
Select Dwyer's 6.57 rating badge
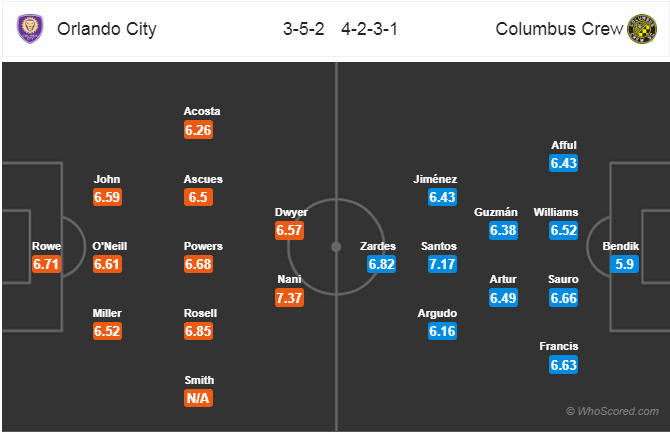(x=290, y=230)
